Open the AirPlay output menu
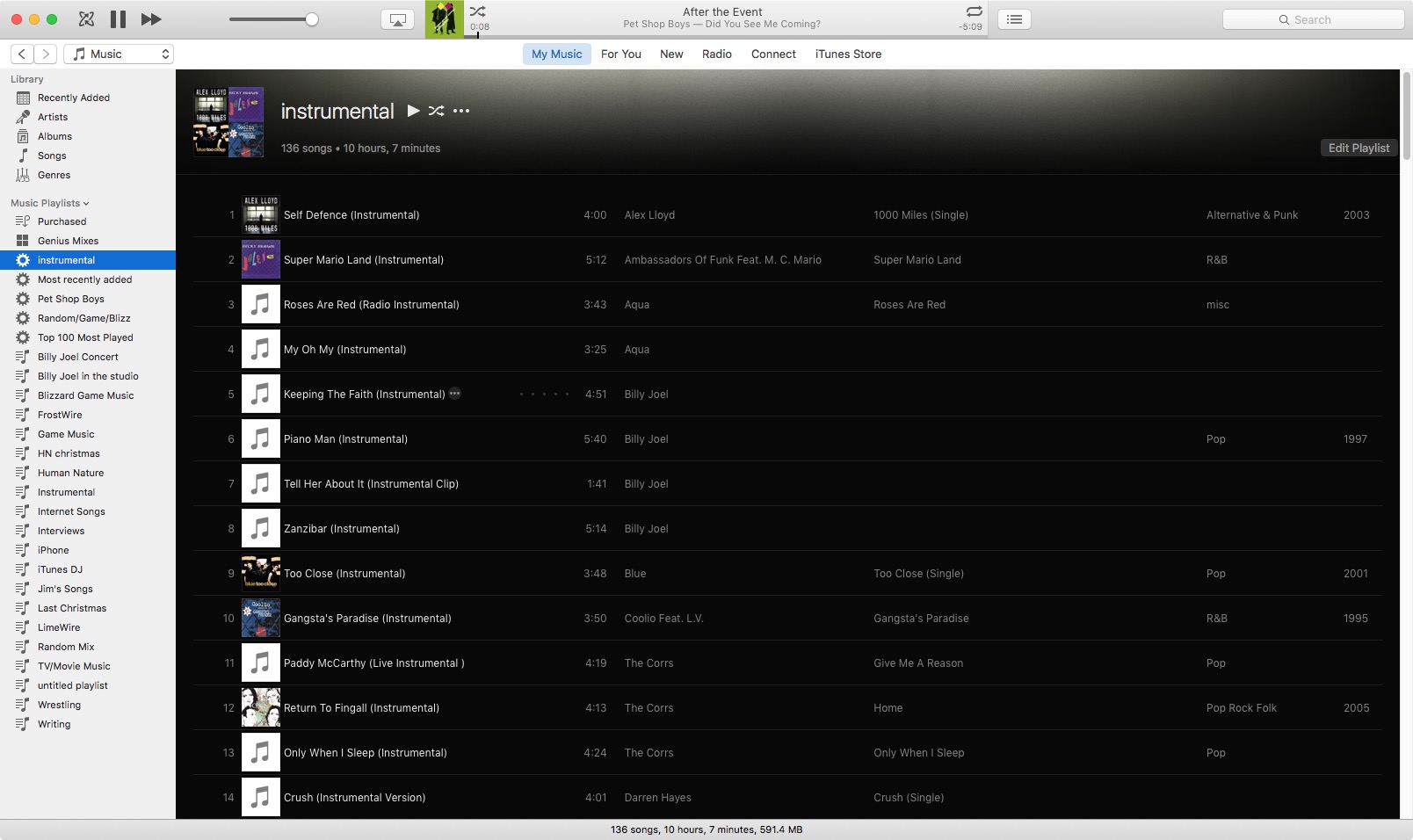The width and height of the screenshot is (1413, 840). pos(397,19)
